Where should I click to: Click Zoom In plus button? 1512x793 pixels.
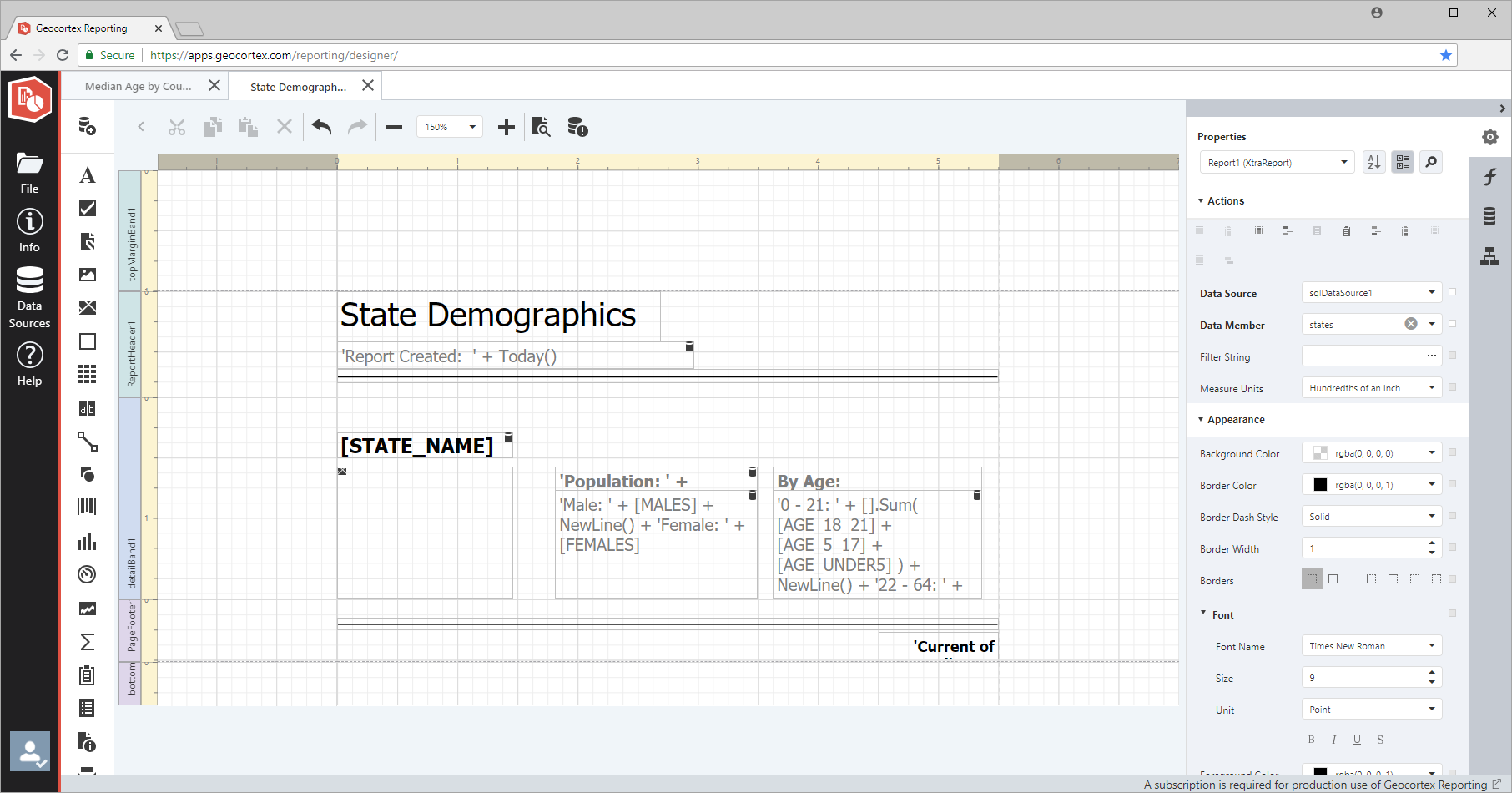coord(506,127)
